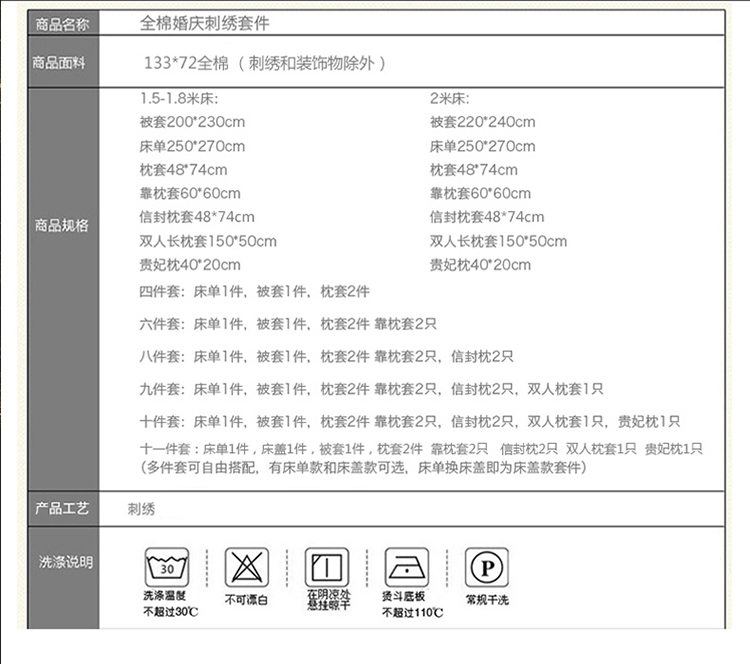This screenshot has height=664, width=750.
Task: Select the 四件套 set description row
Action: pos(255,291)
